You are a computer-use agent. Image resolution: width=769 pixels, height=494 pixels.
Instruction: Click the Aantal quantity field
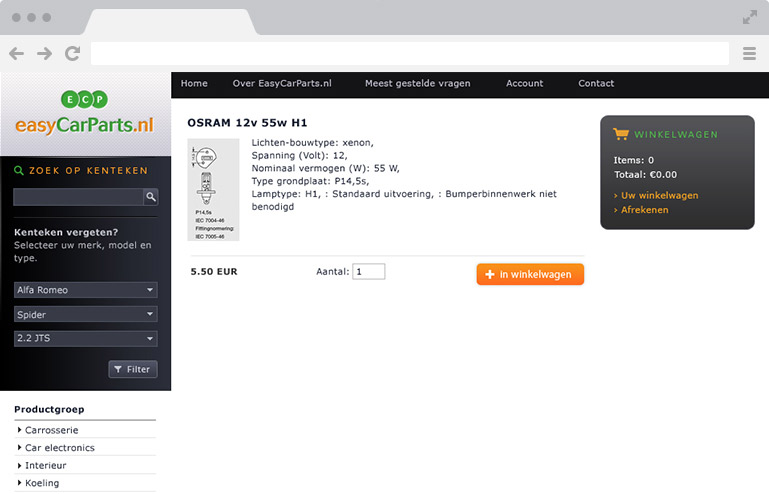pos(369,271)
